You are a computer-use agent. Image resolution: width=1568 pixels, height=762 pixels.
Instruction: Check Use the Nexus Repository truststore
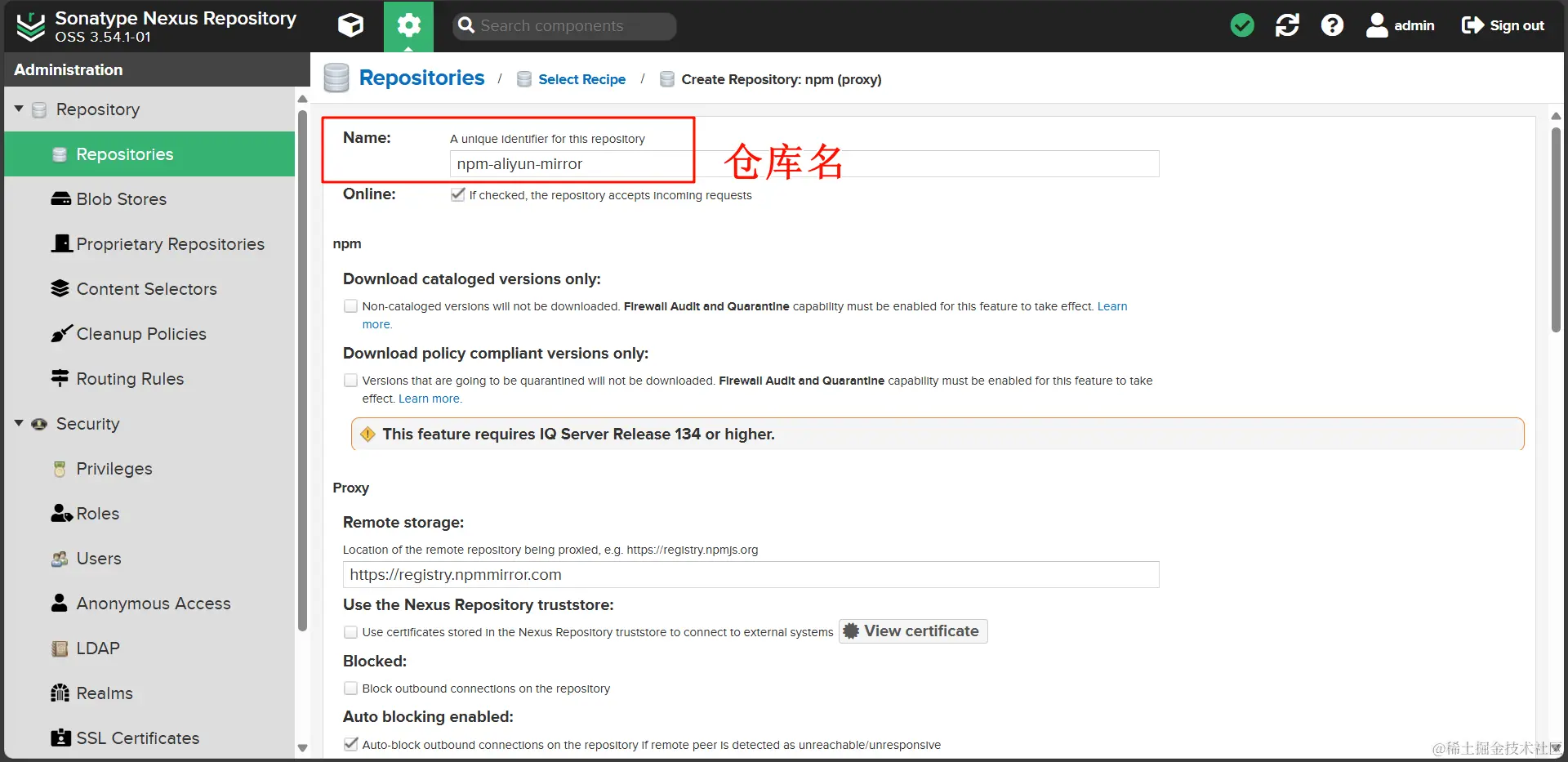(350, 632)
